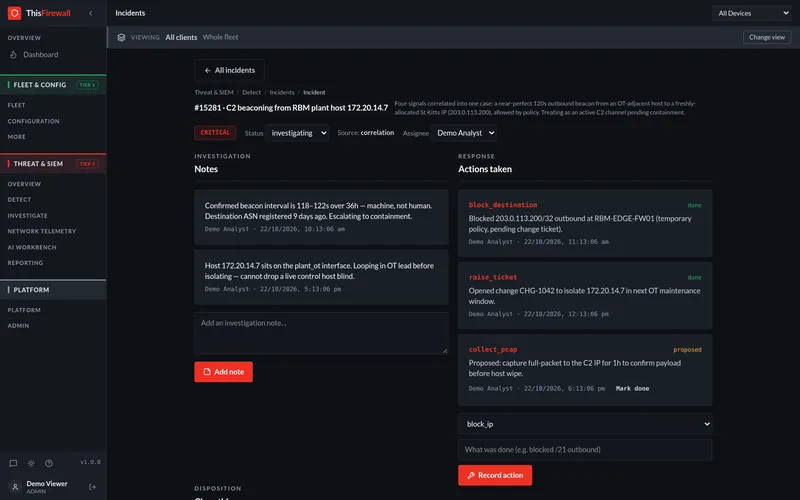Click the layers icon beside VIEWING

tap(121, 37)
